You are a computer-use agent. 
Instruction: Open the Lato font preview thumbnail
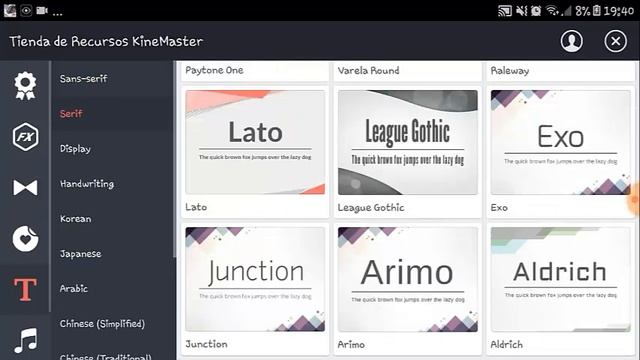[255, 142]
